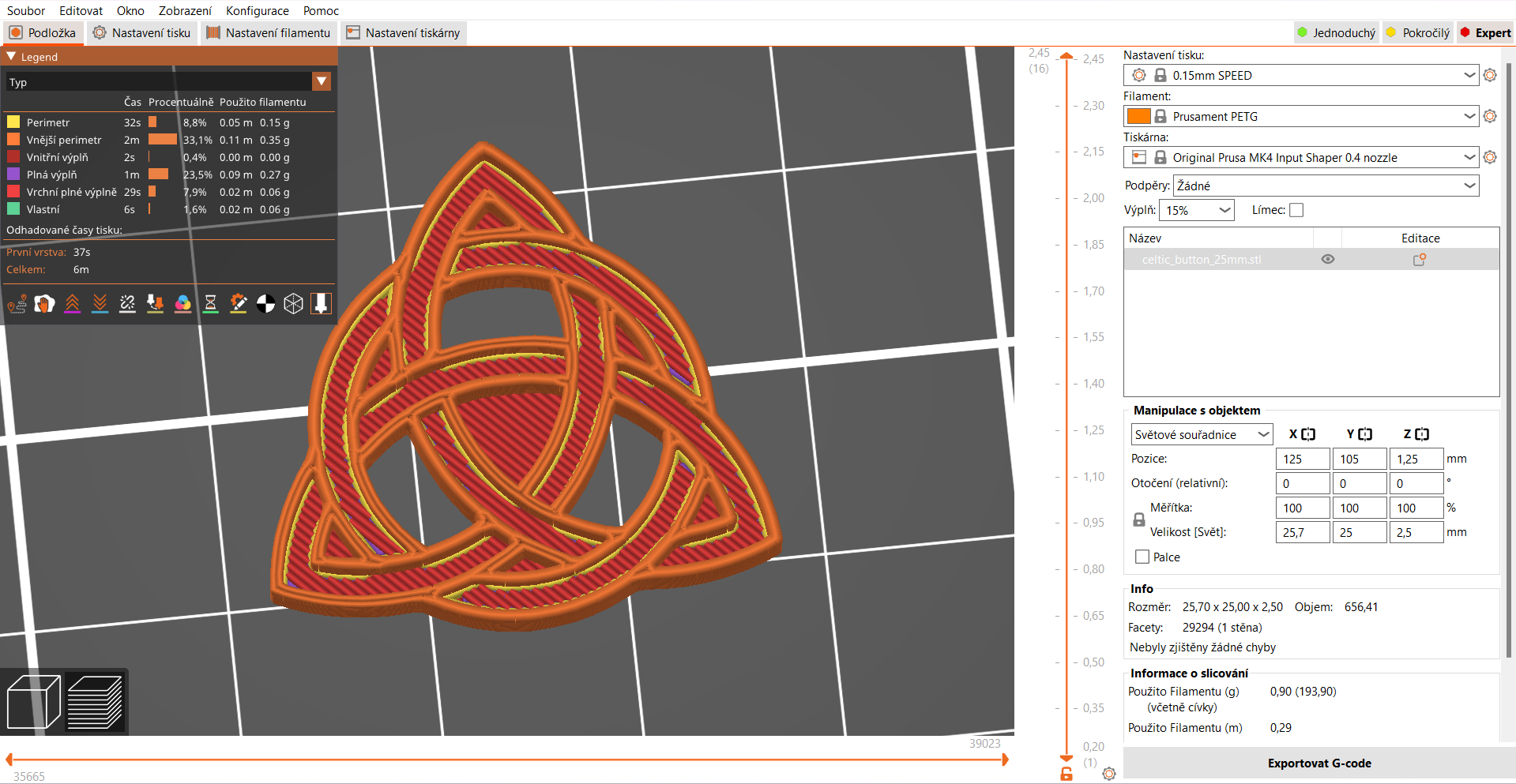Open print settings gear next to 0.15mm SPEED
Screen dimensions: 1516x784
click(1490, 75)
